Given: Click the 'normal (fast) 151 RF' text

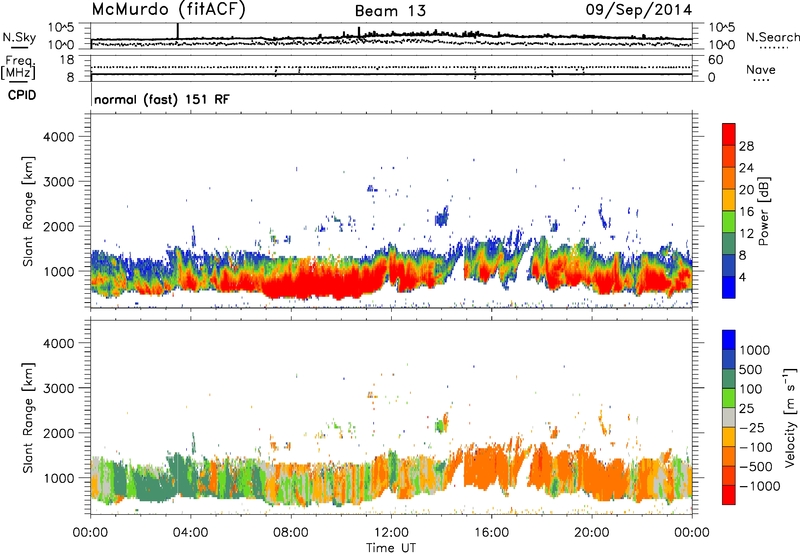Looking at the screenshot, I should tap(162, 99).
